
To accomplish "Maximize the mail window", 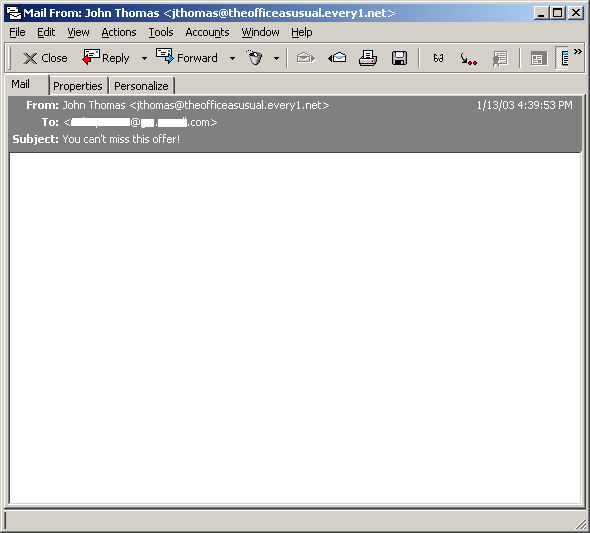I will 557,13.
